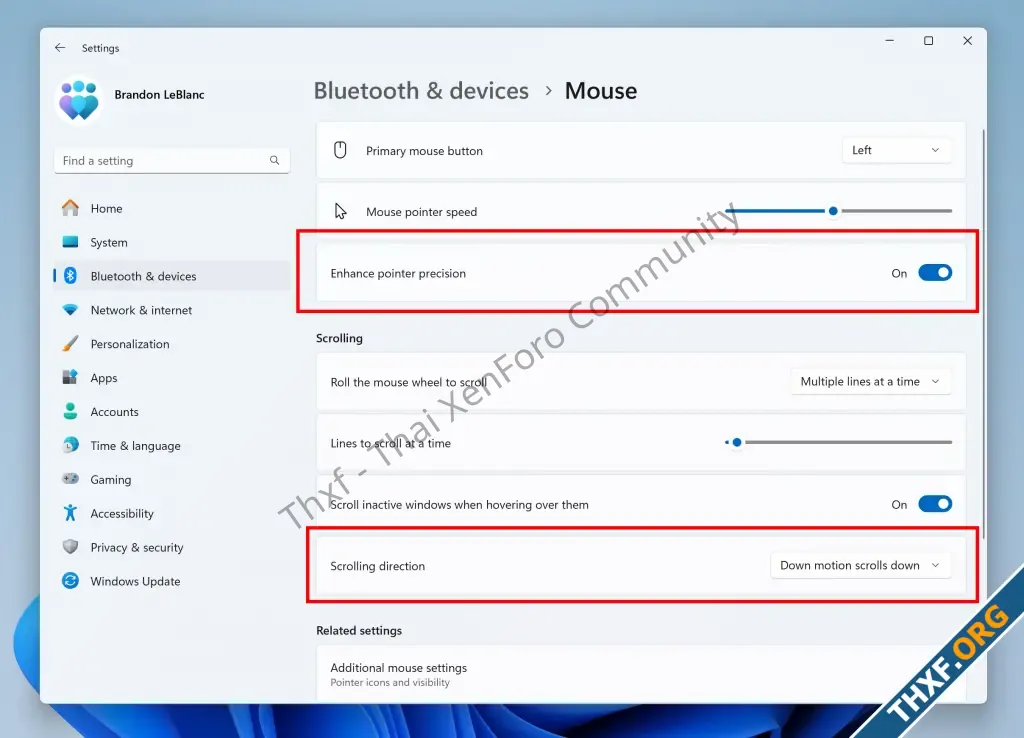Minimize the Settings window

click(889, 40)
